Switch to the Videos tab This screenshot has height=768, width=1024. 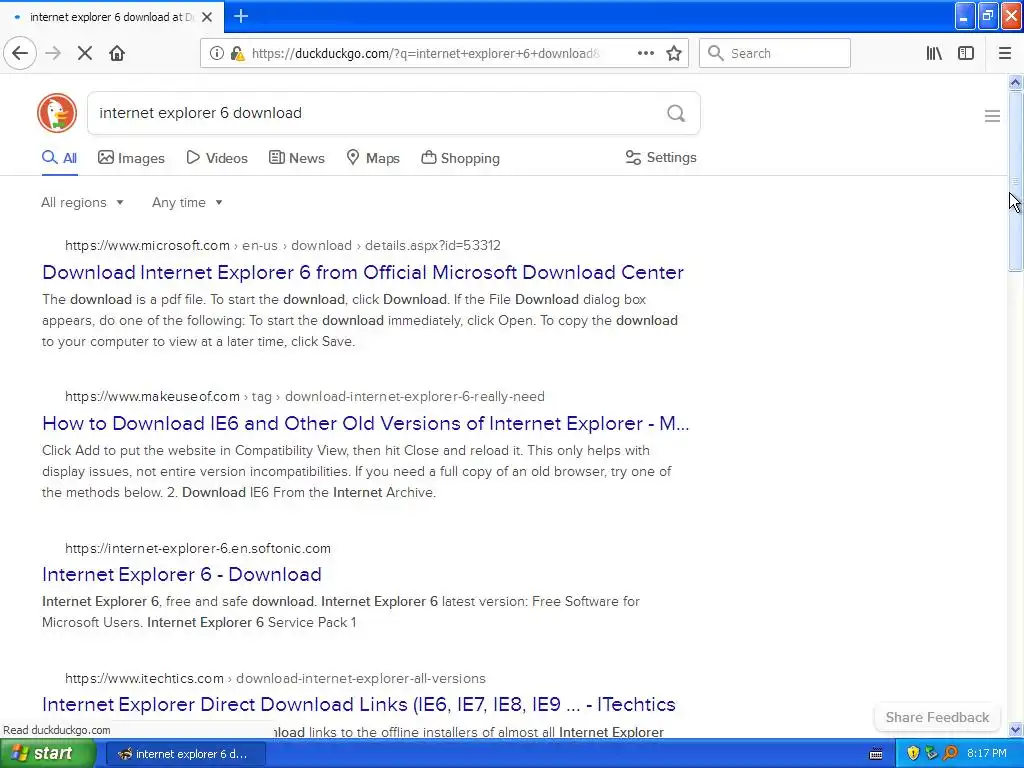(217, 158)
